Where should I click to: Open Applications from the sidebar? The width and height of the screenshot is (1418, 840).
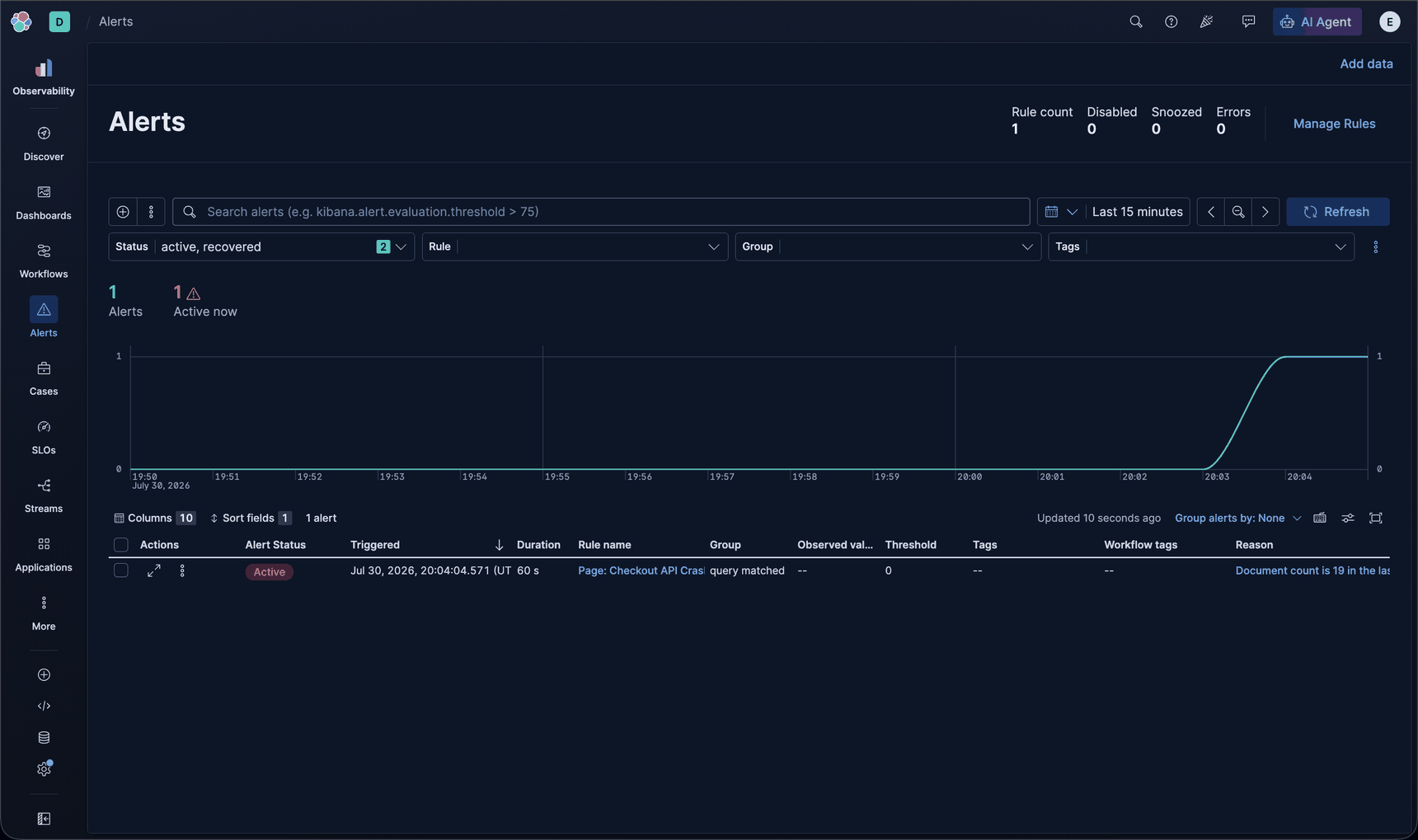(44, 554)
